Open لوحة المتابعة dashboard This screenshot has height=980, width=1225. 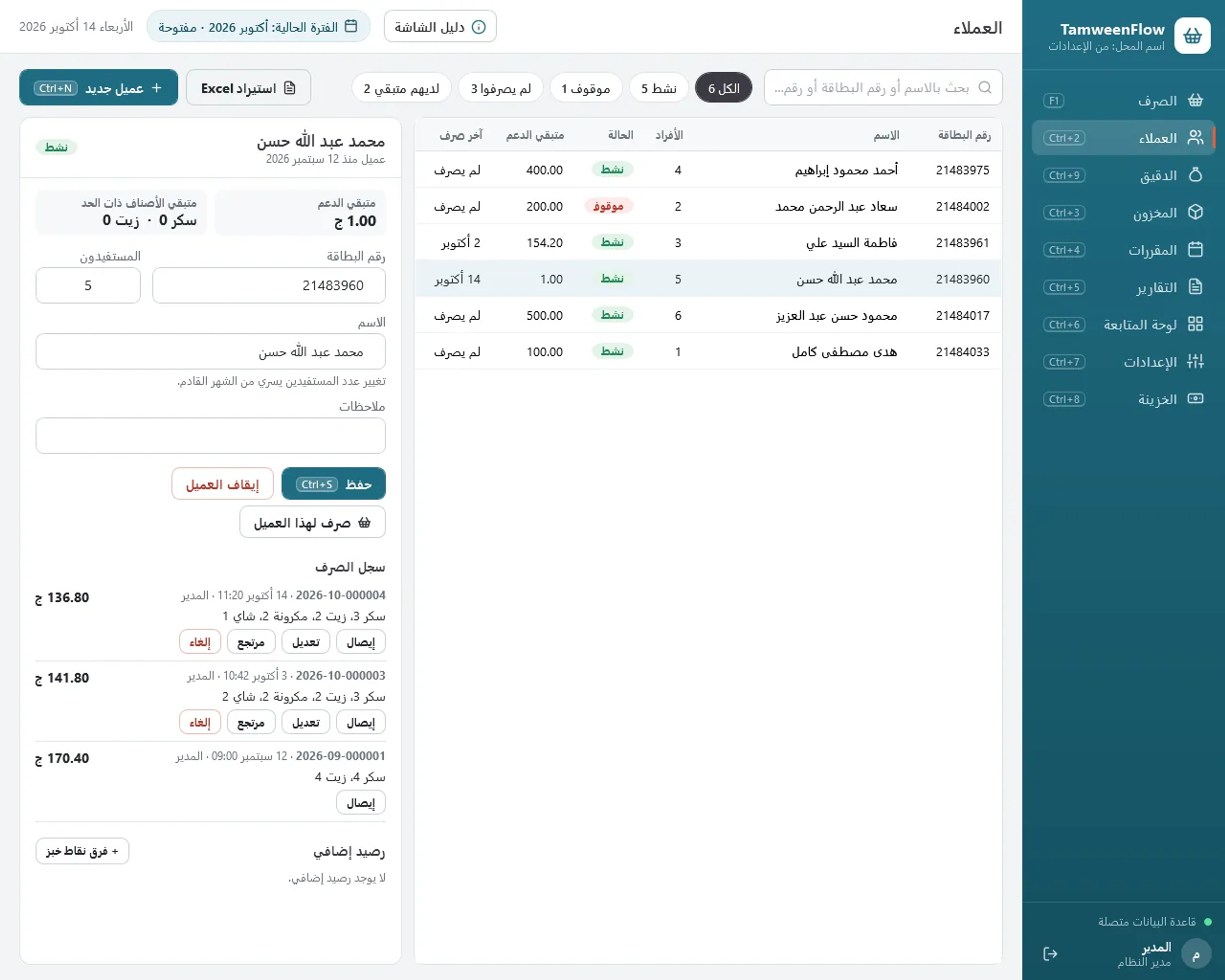pyautogui.click(x=1123, y=324)
